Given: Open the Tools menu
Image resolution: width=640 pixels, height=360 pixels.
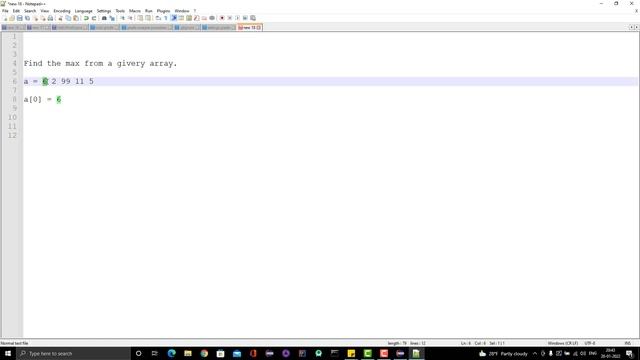Looking at the screenshot, I should 120,11.
